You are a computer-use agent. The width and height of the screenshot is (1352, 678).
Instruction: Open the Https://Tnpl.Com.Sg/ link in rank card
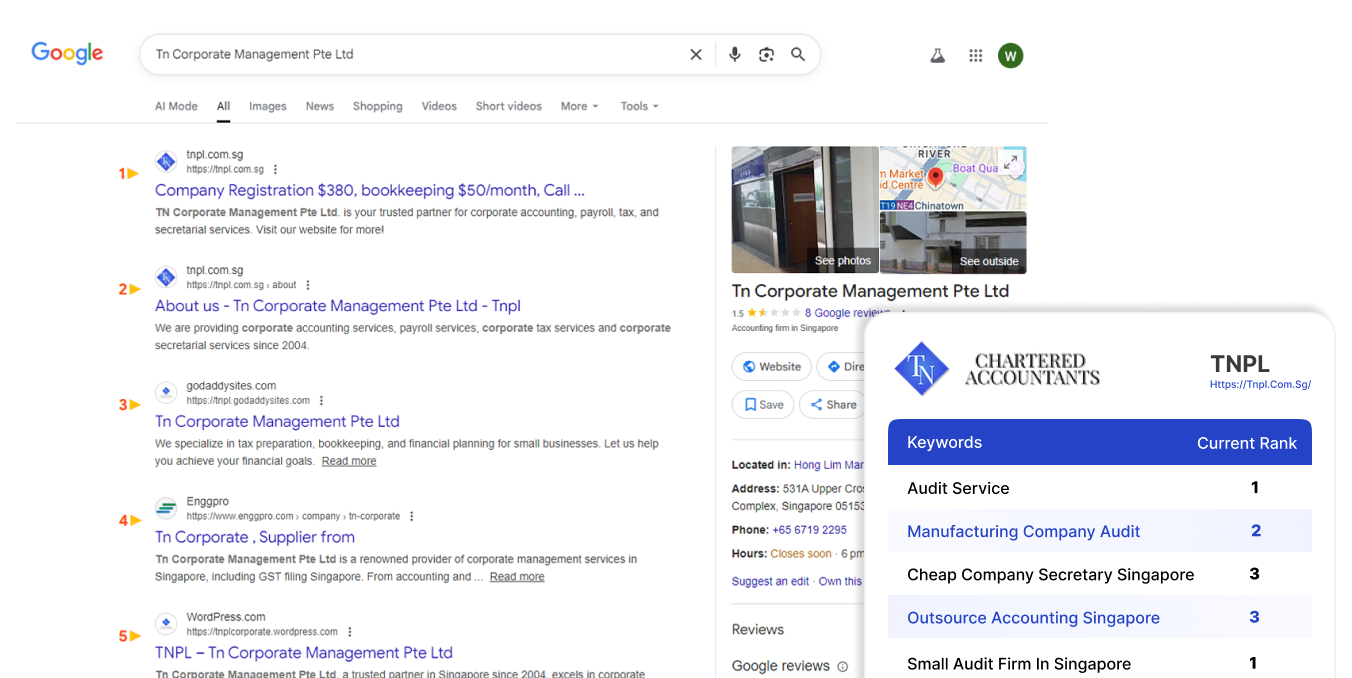point(1260,384)
